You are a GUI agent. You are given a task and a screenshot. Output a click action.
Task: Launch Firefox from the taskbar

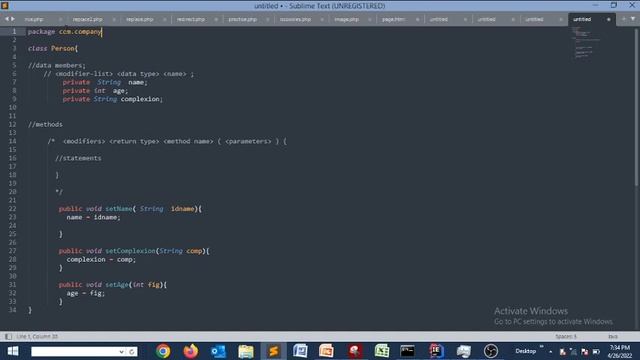(x=191, y=351)
